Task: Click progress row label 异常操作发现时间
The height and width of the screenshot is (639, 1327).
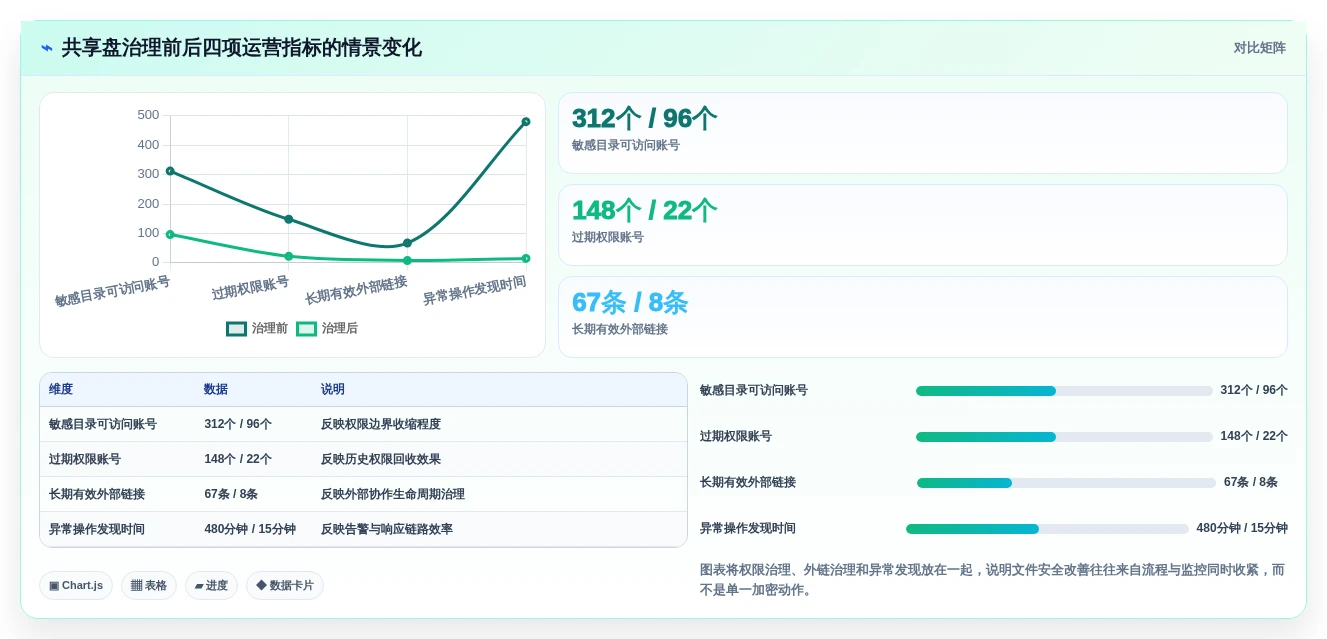Action: pyautogui.click(x=748, y=528)
